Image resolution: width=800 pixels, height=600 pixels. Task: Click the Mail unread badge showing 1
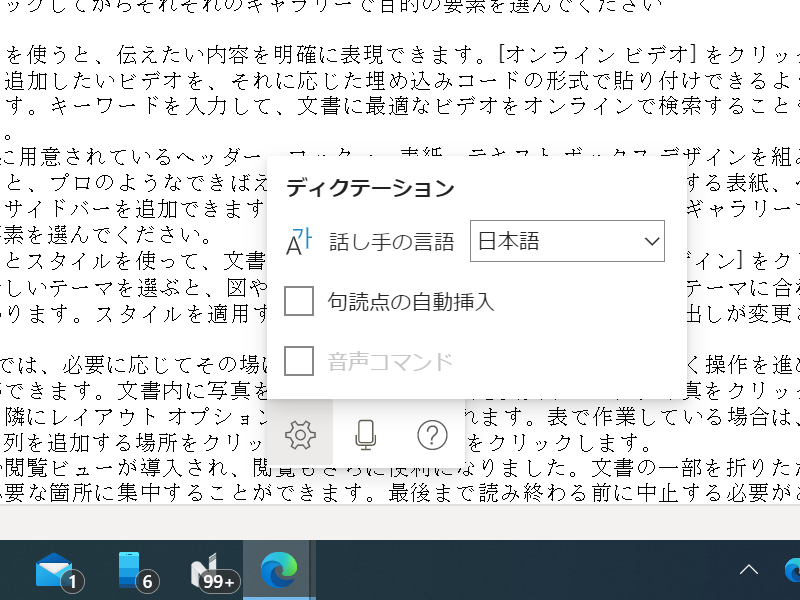click(73, 581)
